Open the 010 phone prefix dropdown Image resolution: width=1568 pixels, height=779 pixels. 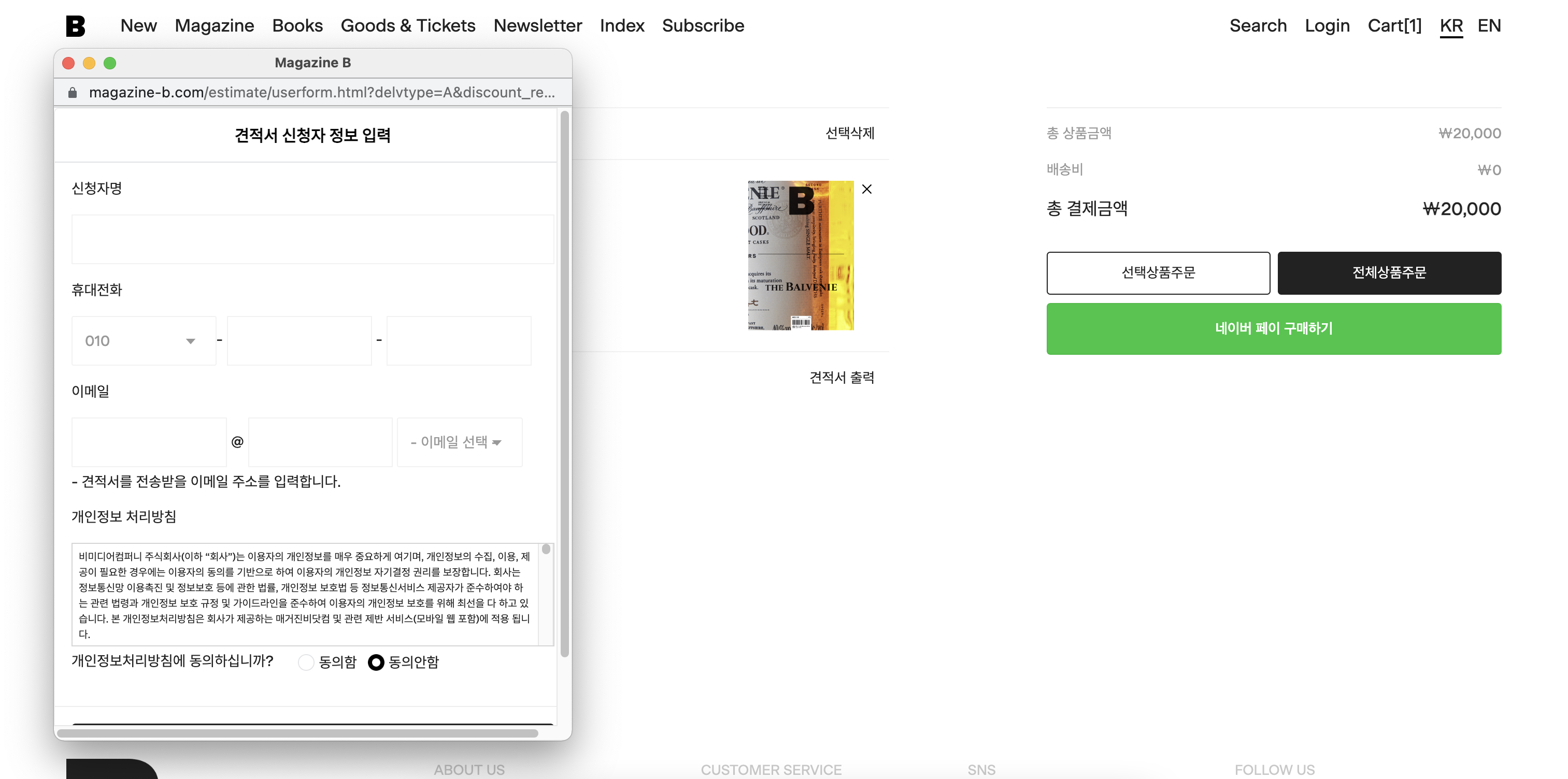(144, 341)
